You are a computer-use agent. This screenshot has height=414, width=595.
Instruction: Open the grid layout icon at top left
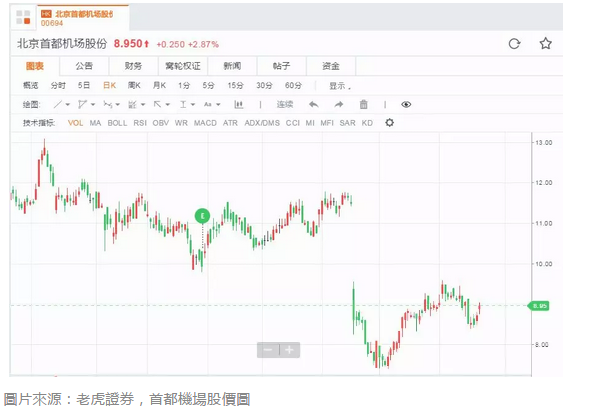click(x=23, y=17)
